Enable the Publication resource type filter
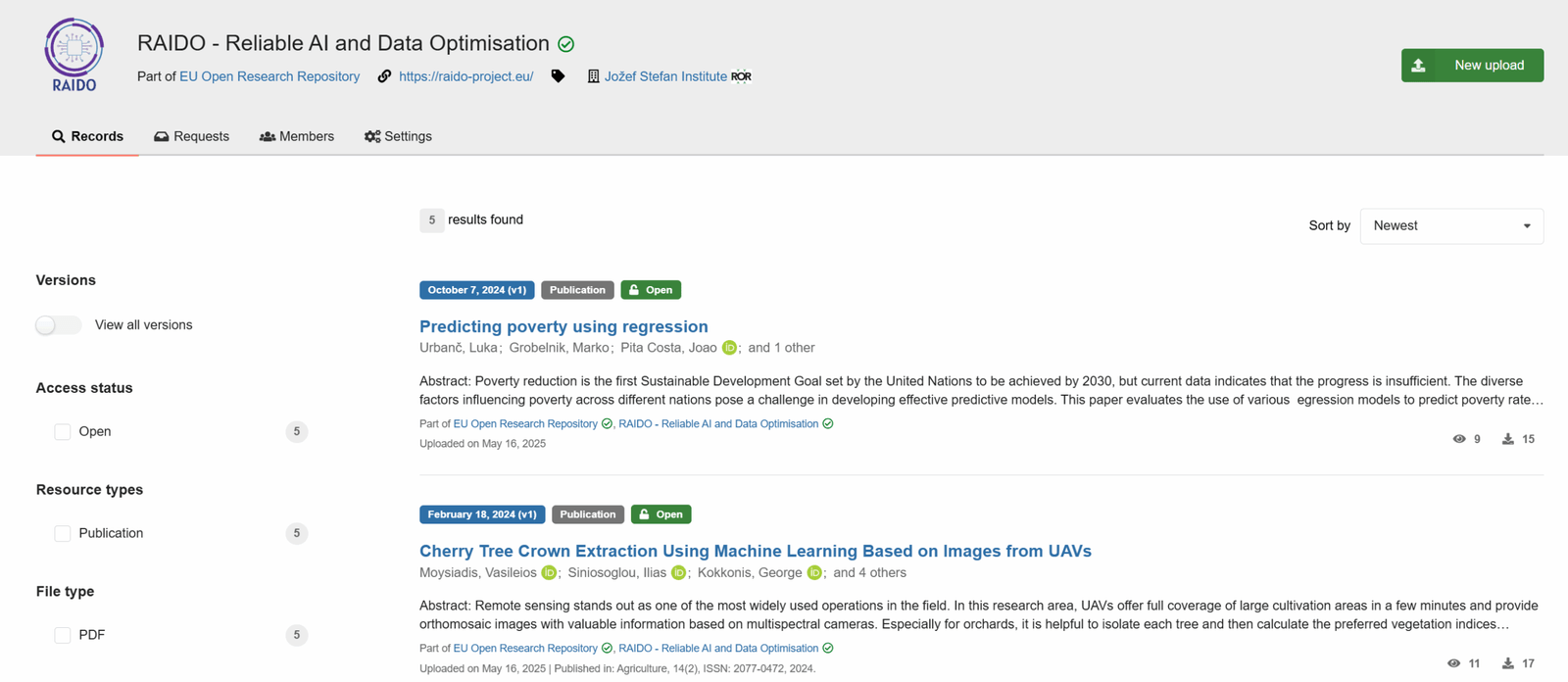This screenshot has width=1568, height=682. coord(63,534)
